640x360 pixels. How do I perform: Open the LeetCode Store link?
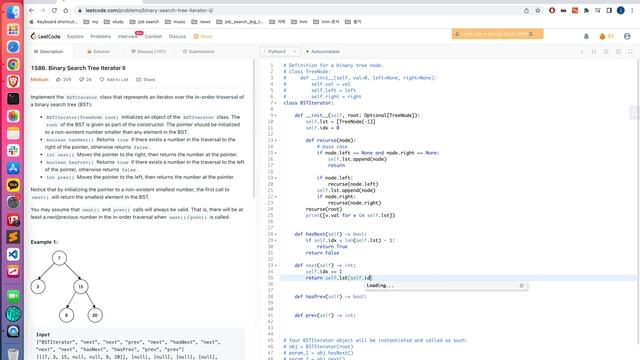(x=203, y=36)
